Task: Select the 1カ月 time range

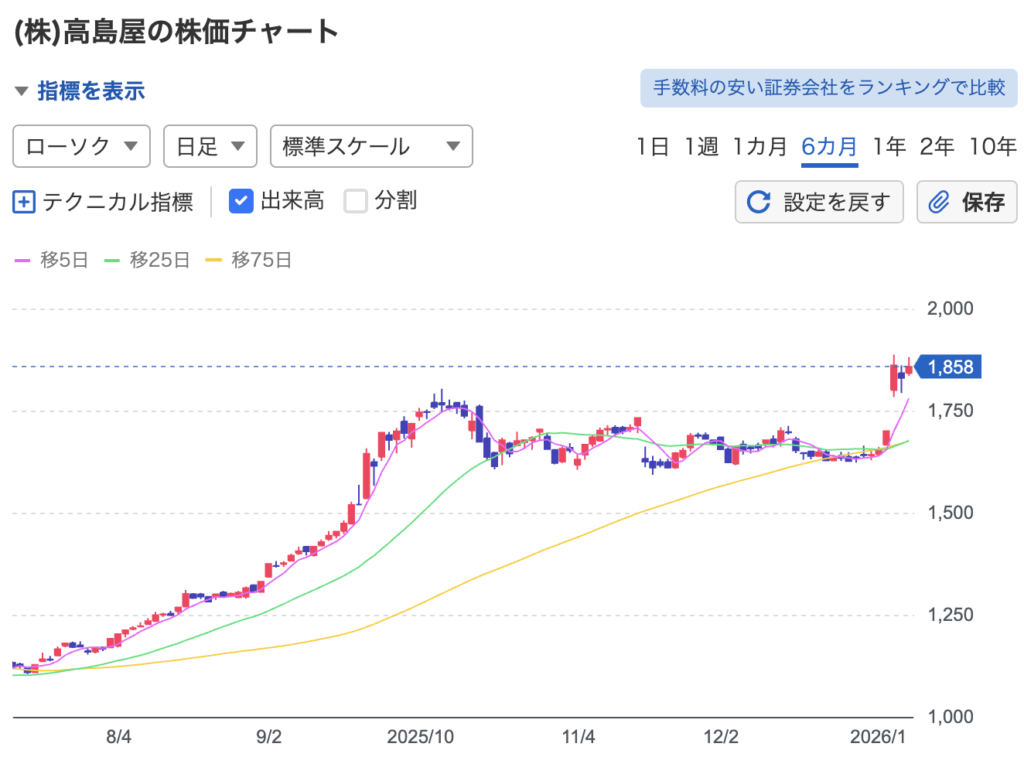Action: 759,146
